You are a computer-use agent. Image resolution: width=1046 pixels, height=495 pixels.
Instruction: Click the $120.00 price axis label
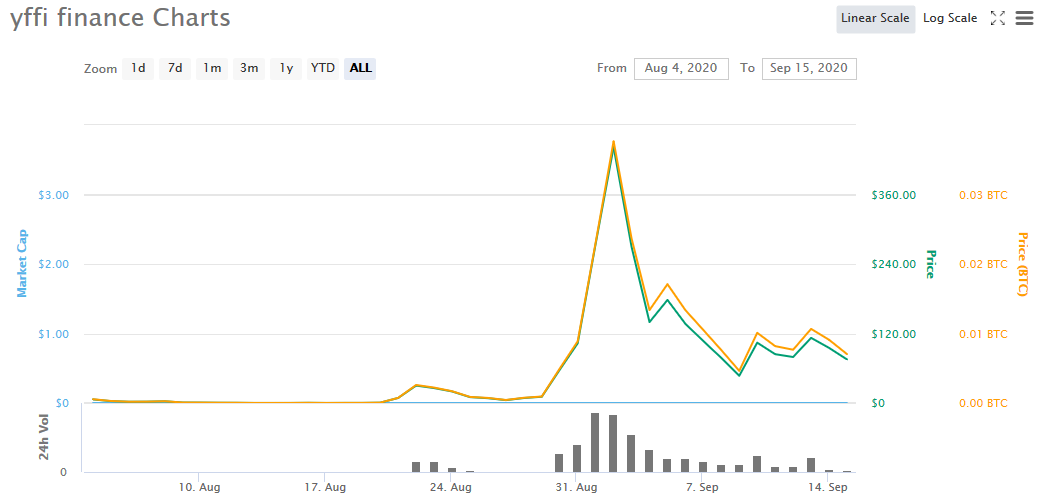point(894,334)
